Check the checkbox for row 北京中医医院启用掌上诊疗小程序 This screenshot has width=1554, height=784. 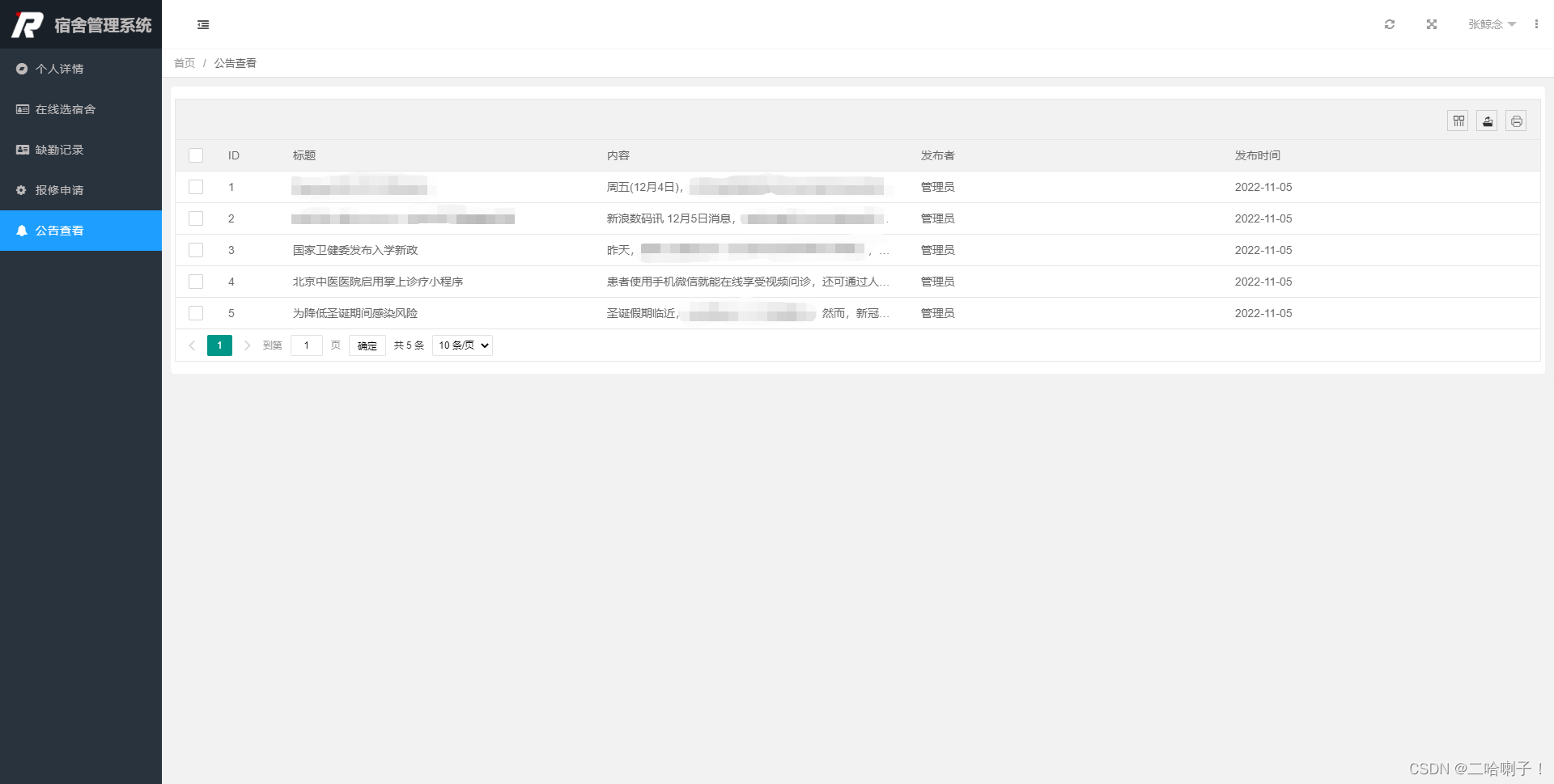tap(196, 282)
